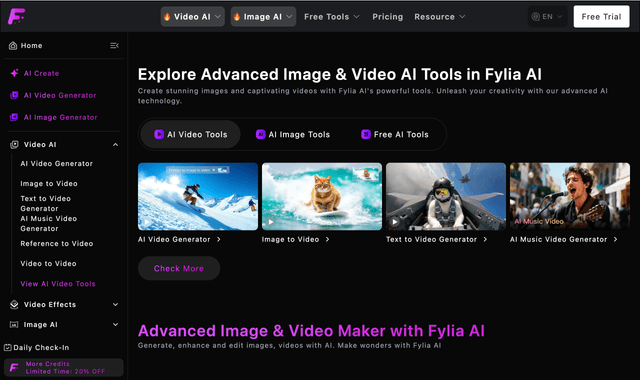Open the Pricing page
Screen dimensions: 640x380
(387, 17)
